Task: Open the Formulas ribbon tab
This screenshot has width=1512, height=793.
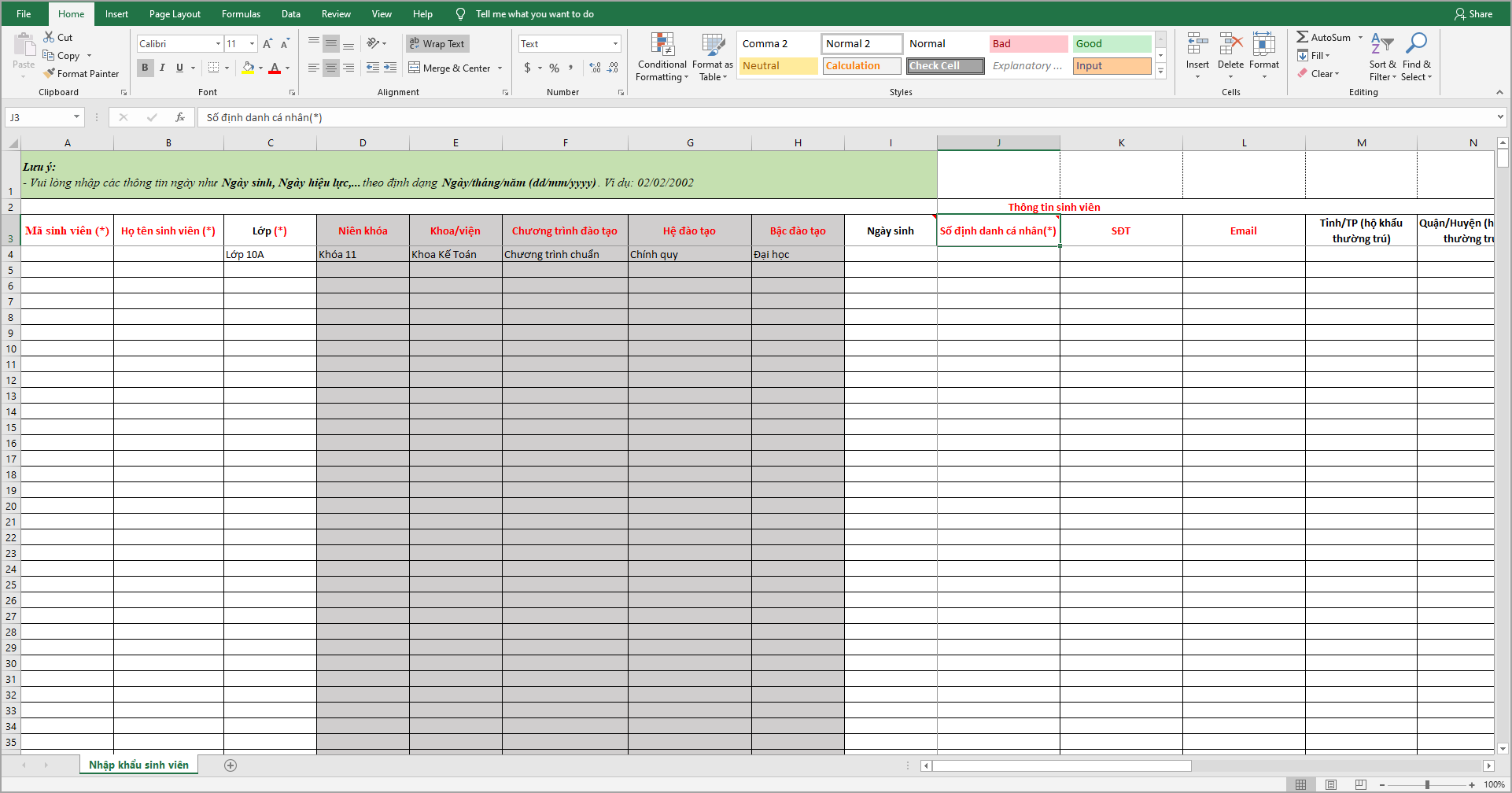Action: pyautogui.click(x=241, y=14)
